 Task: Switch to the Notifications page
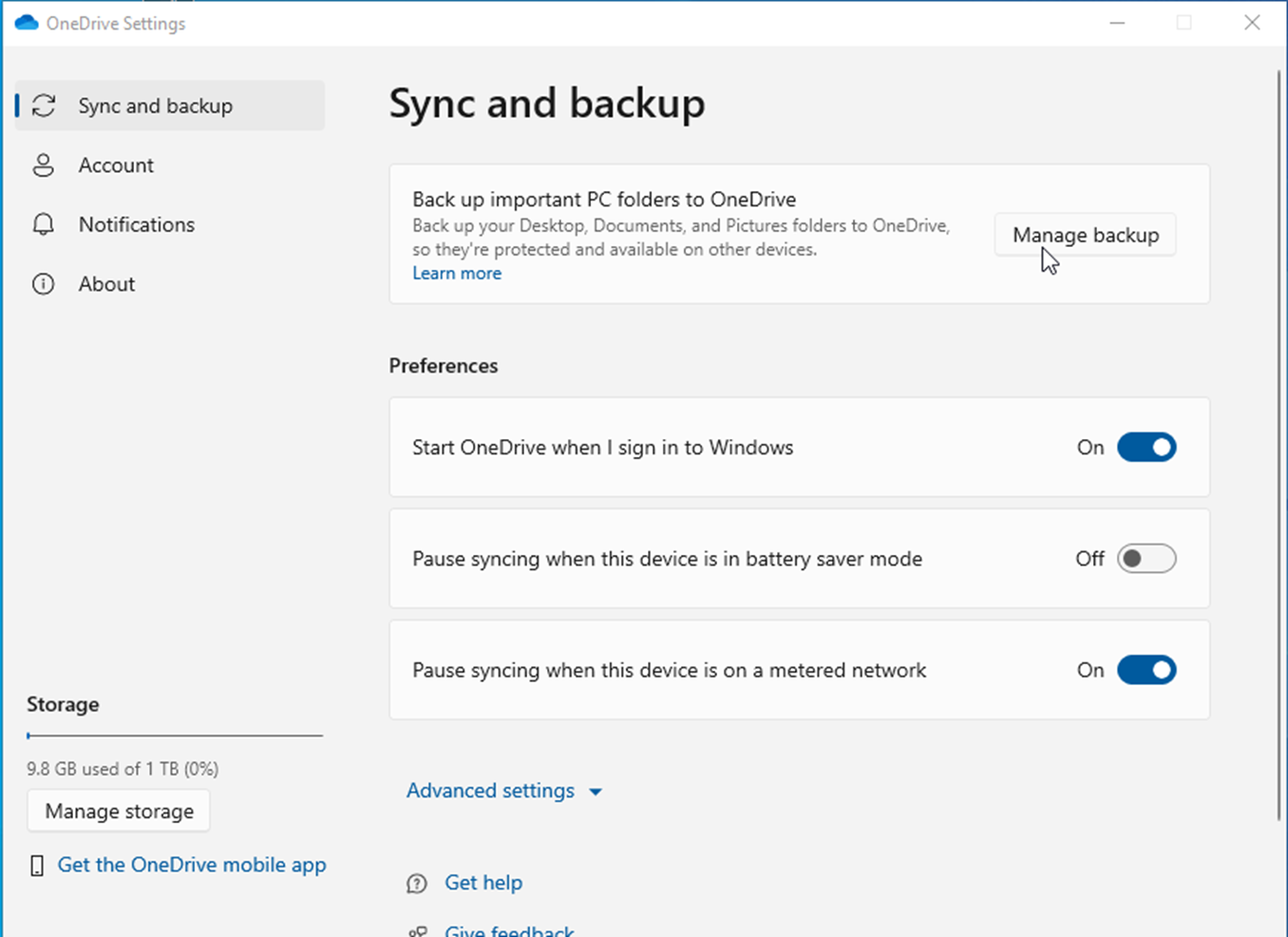pyautogui.click(x=137, y=224)
